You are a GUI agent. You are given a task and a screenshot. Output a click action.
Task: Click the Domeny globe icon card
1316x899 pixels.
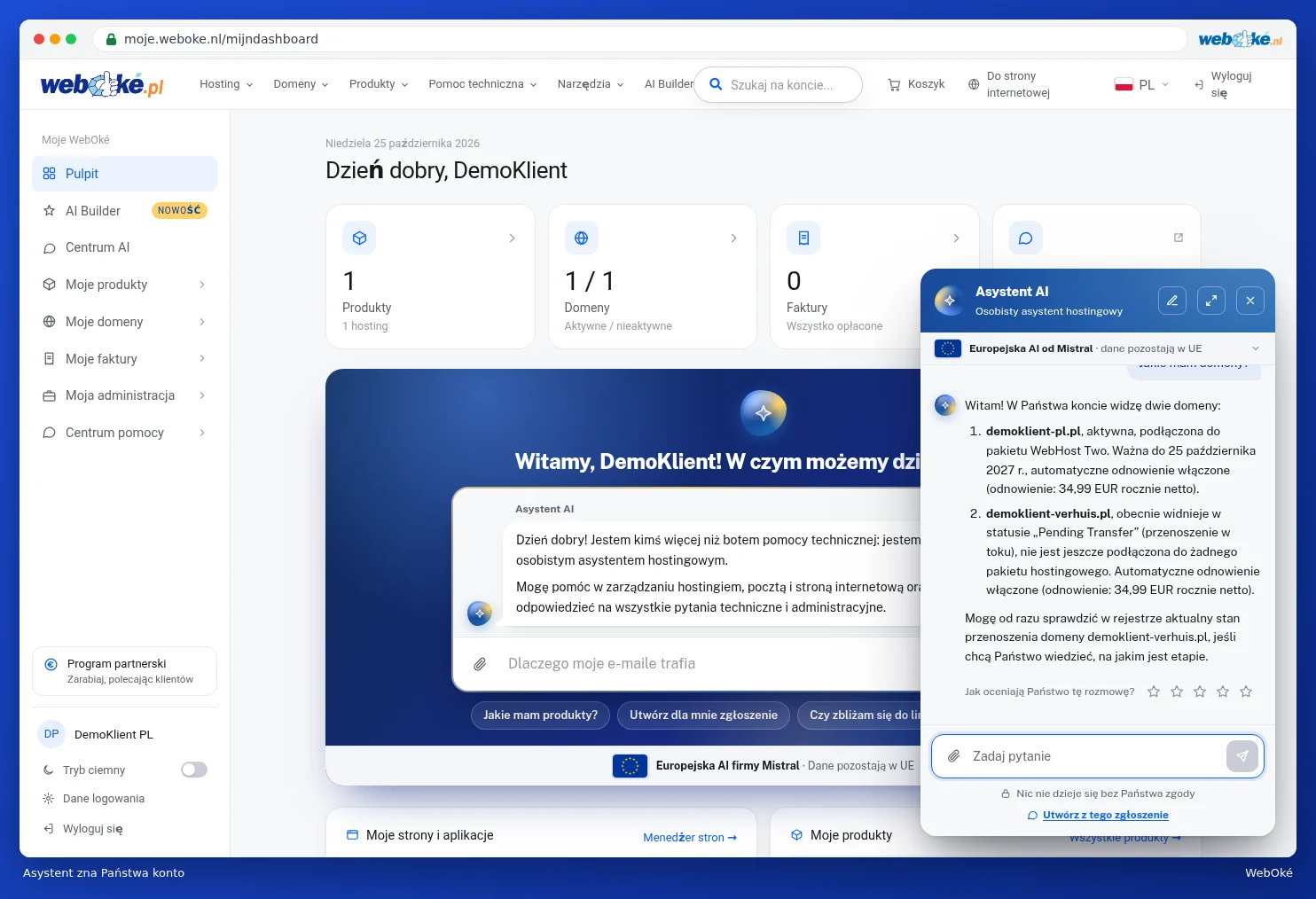653,277
